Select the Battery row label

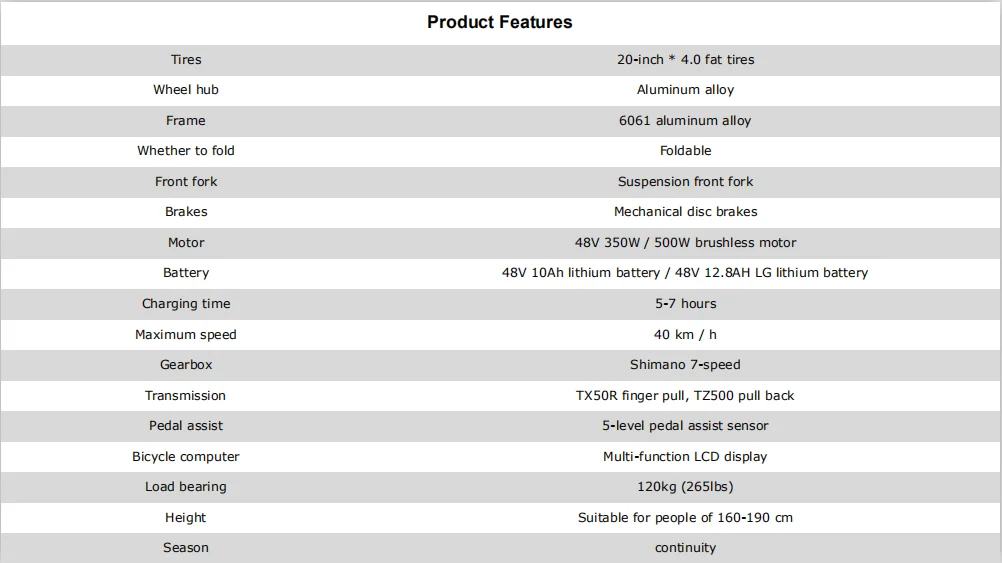(186, 273)
